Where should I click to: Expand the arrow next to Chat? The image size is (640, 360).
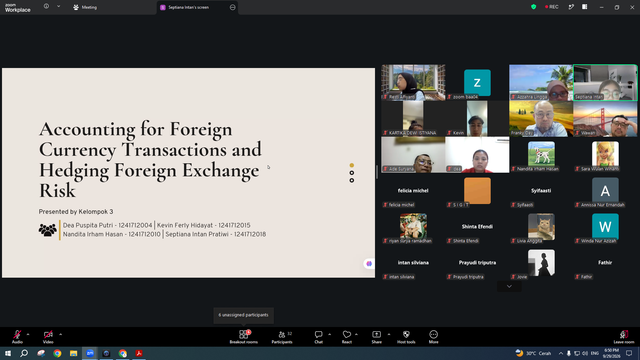point(329,334)
